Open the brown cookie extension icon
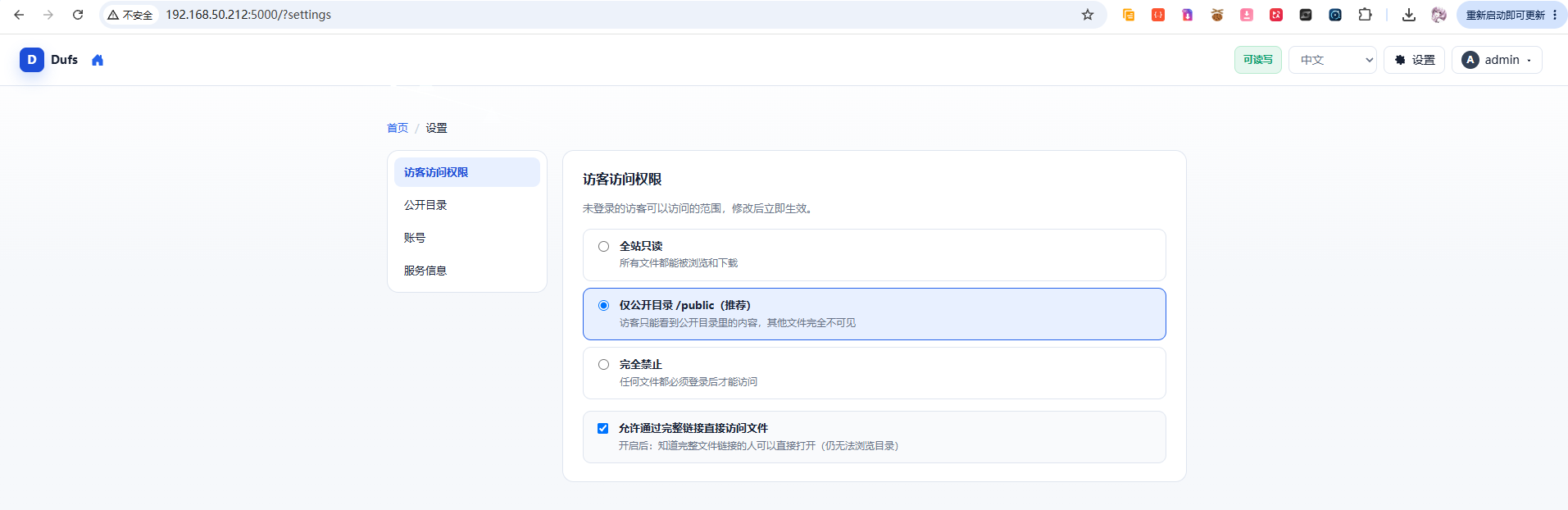 [1217, 15]
